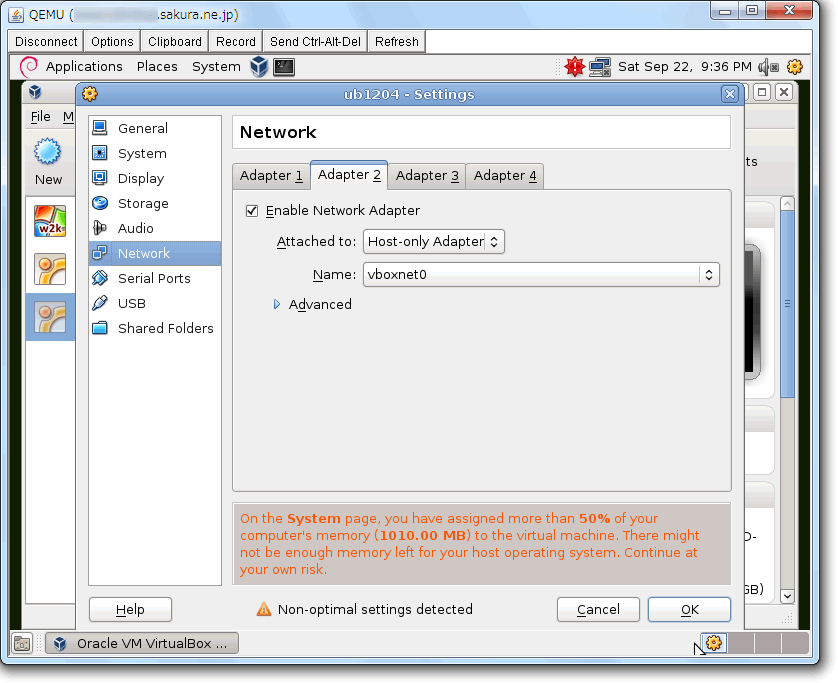This screenshot has height=683, width=838.
Task: Select the highlighted VM icon in list
Action: tap(50, 317)
